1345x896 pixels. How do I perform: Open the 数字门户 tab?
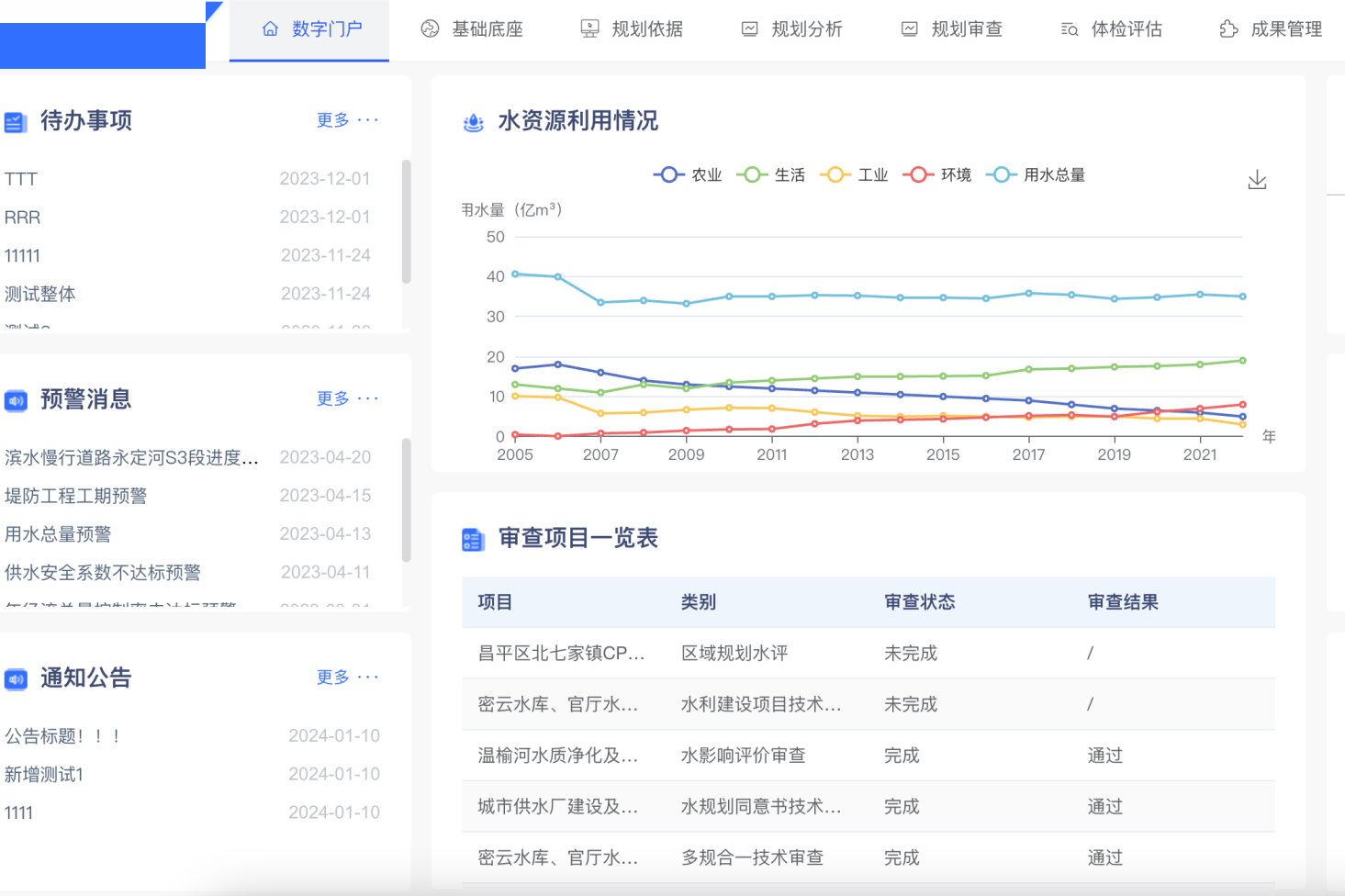pyautogui.click(x=309, y=29)
